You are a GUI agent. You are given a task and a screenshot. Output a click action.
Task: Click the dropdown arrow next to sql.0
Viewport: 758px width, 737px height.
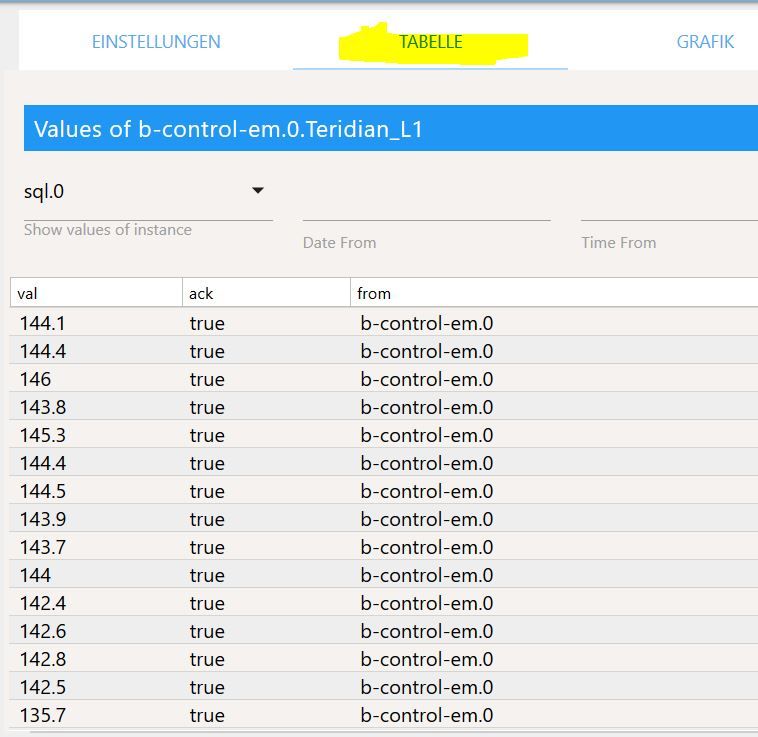pos(258,190)
